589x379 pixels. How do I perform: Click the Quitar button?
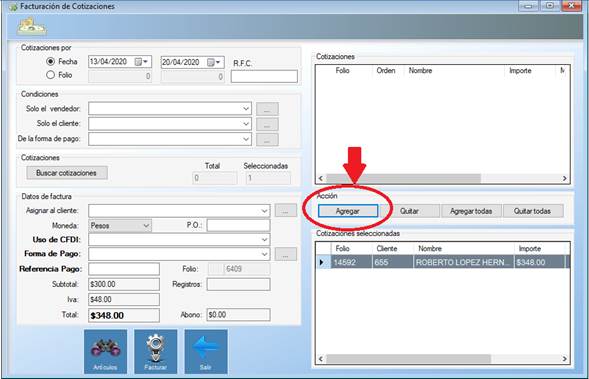409,211
